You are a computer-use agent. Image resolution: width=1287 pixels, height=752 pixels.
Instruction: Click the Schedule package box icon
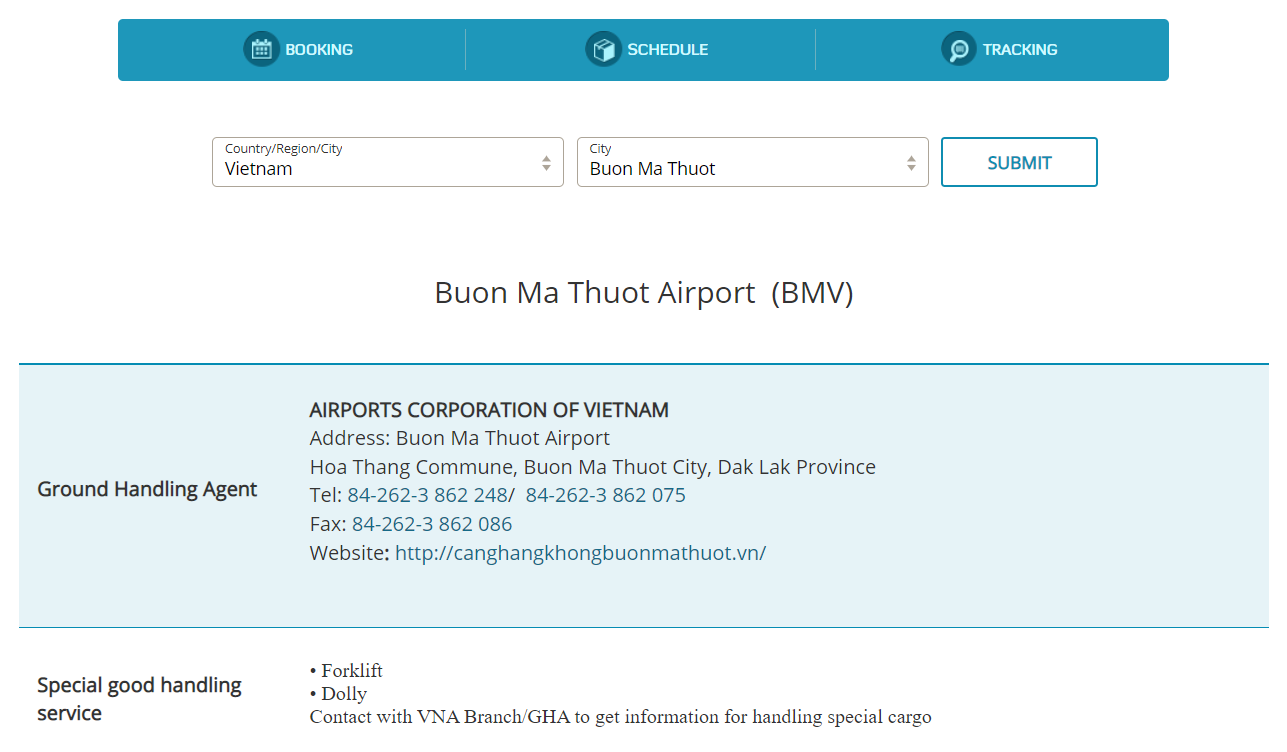[603, 49]
